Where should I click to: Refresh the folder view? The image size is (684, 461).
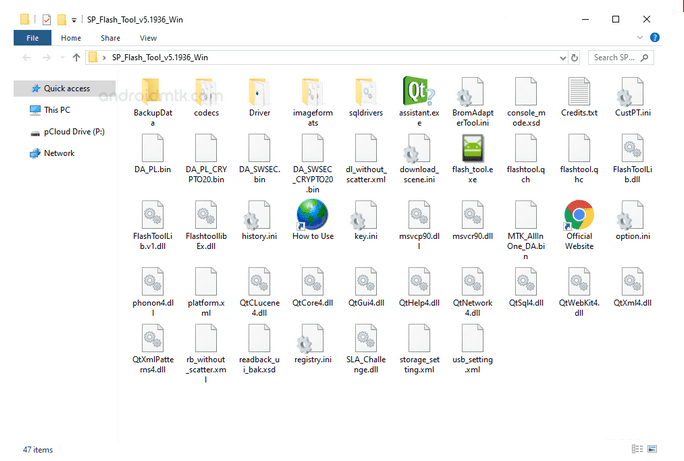click(x=575, y=58)
